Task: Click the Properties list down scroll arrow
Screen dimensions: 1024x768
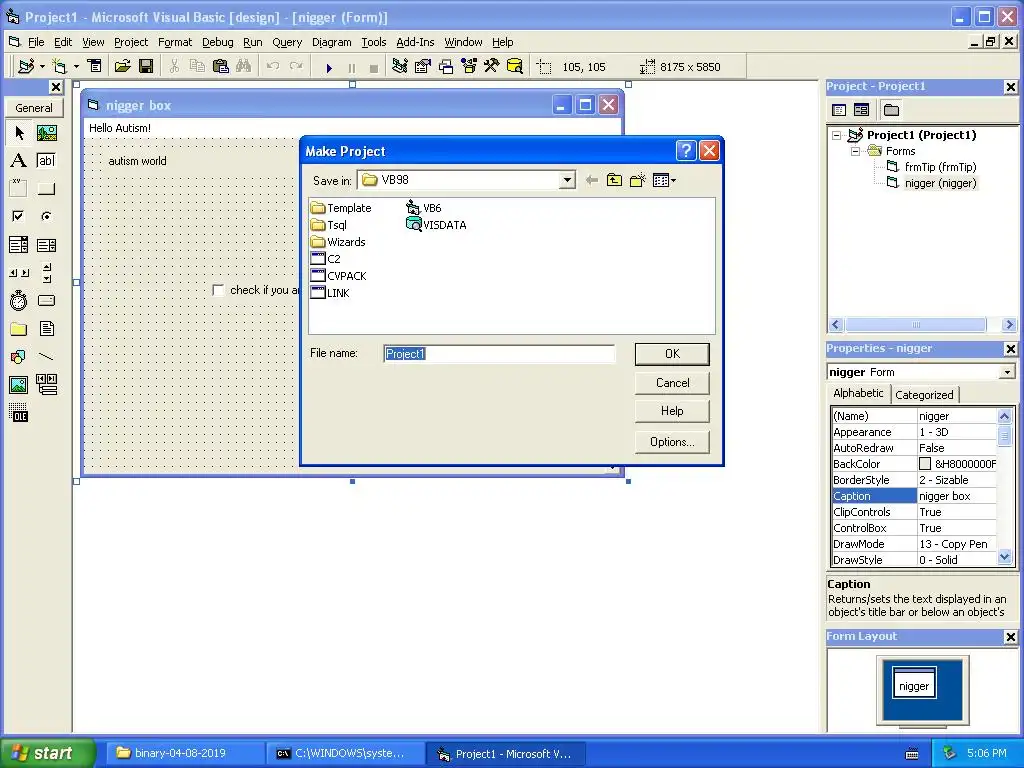Action: (x=1004, y=557)
